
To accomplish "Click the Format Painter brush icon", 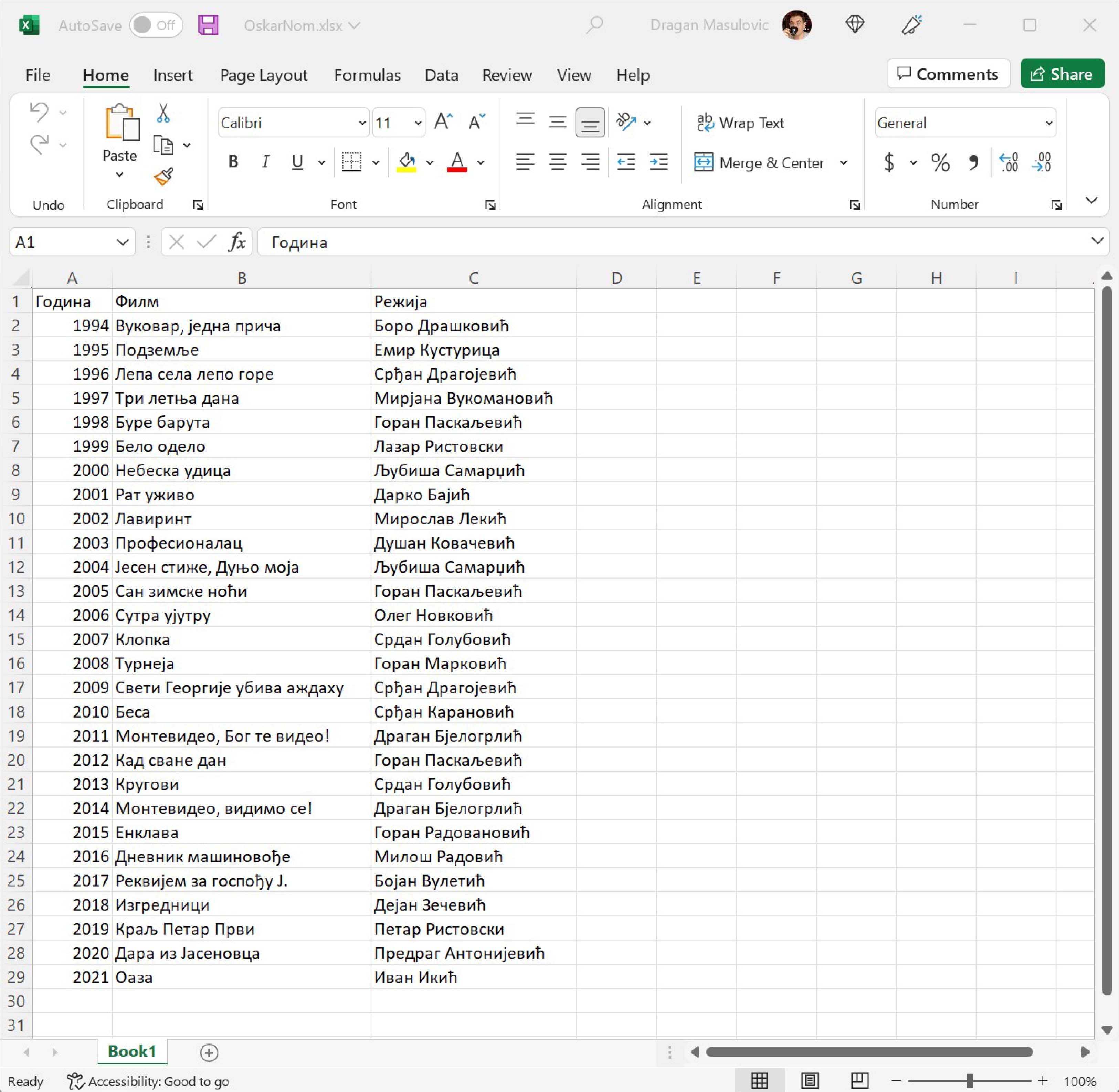I will (x=163, y=176).
